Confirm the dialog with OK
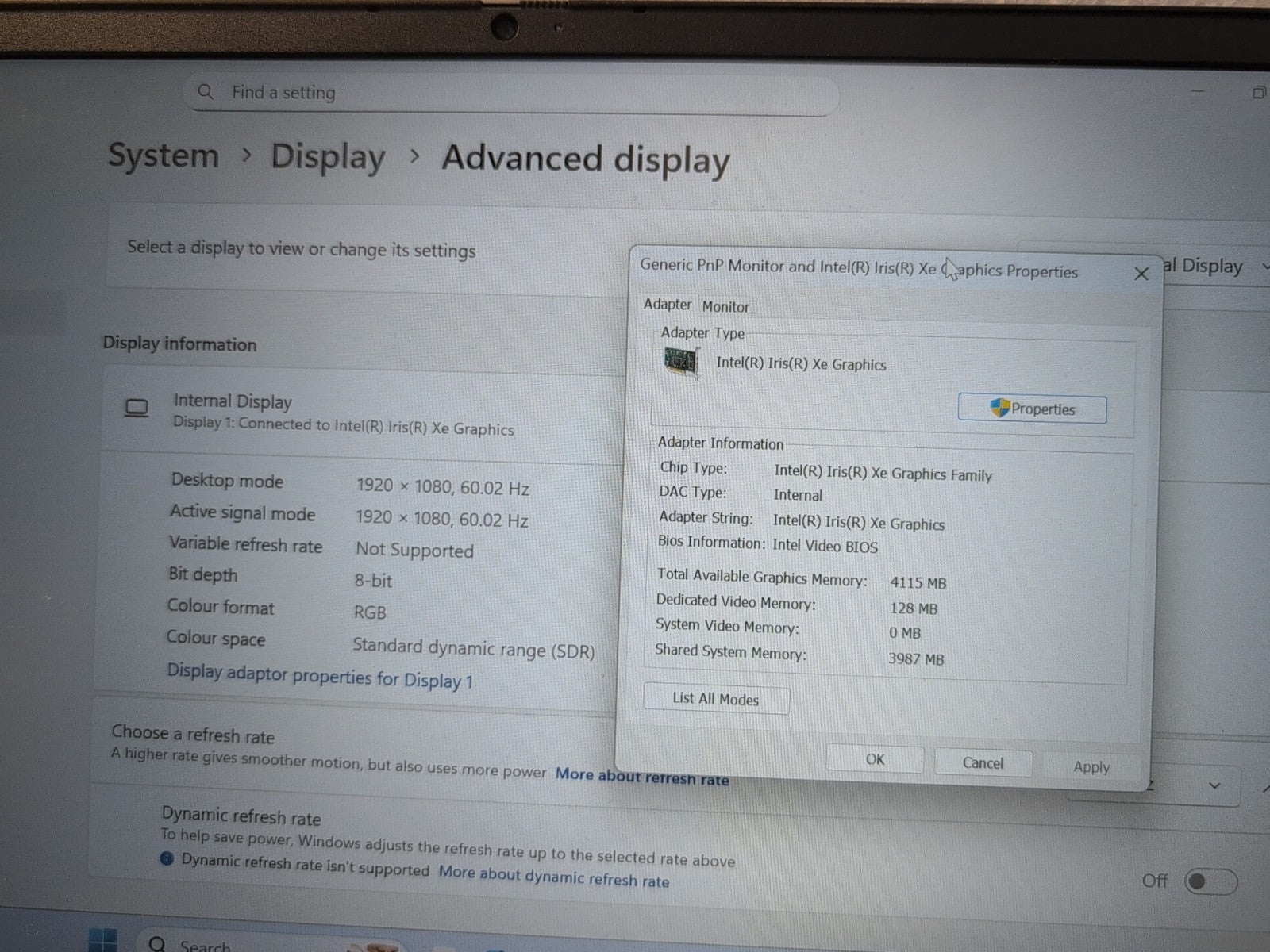Image resolution: width=1270 pixels, height=952 pixels. pyautogui.click(x=875, y=759)
